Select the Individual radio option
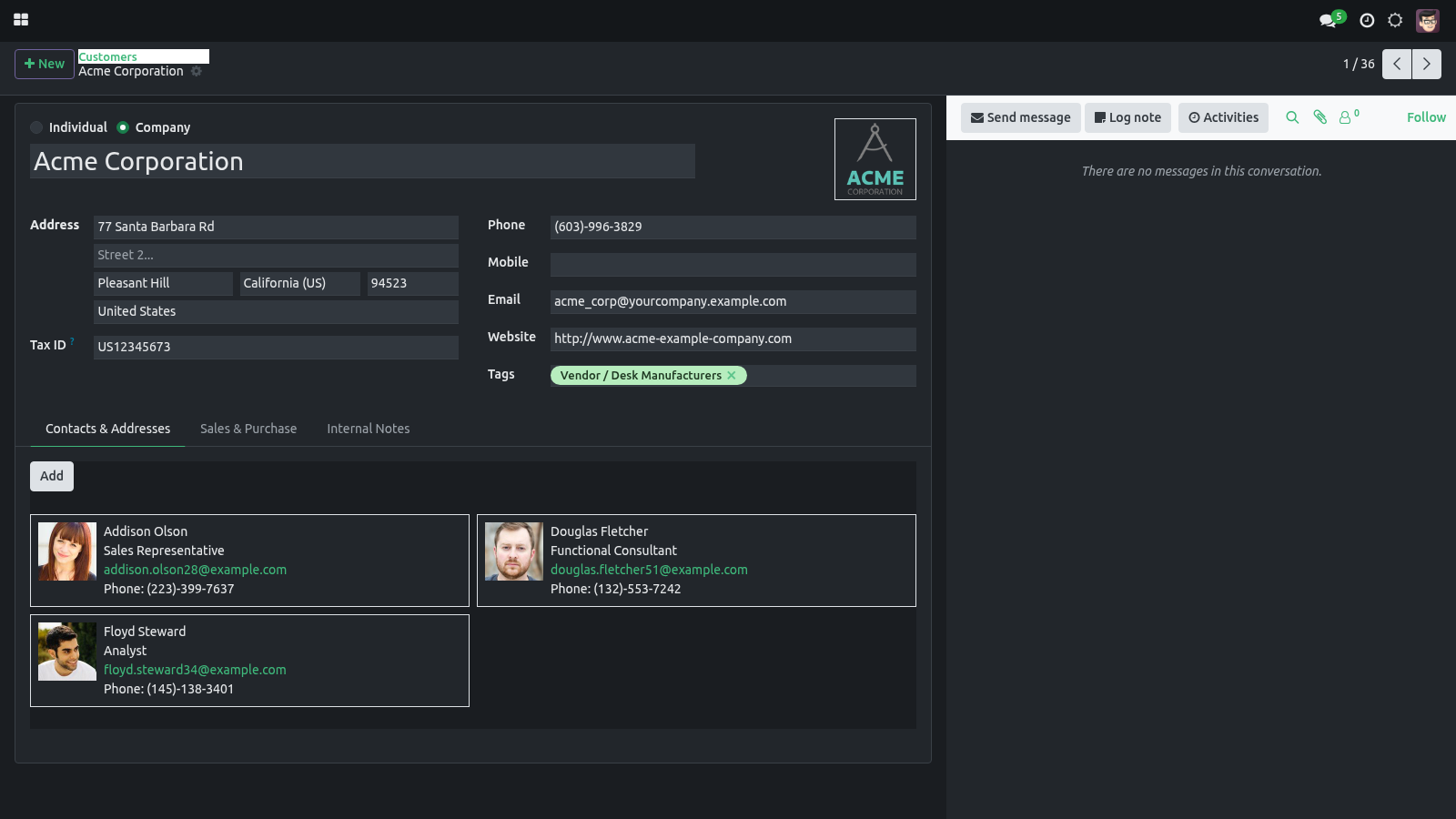This screenshot has width=1456, height=819. 36,127
